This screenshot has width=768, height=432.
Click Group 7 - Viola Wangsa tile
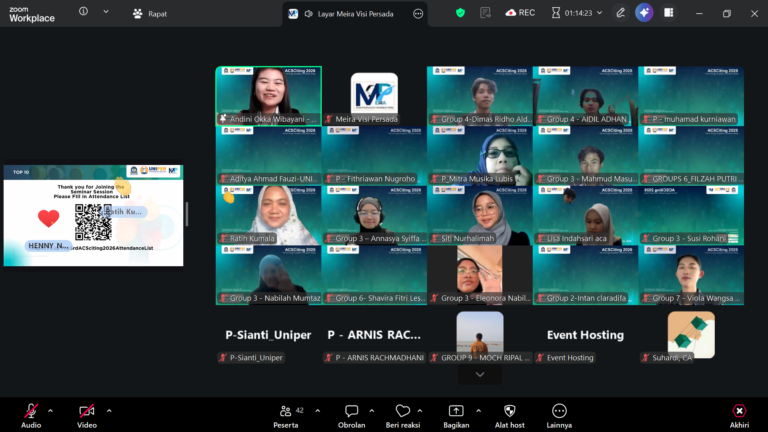click(x=691, y=275)
